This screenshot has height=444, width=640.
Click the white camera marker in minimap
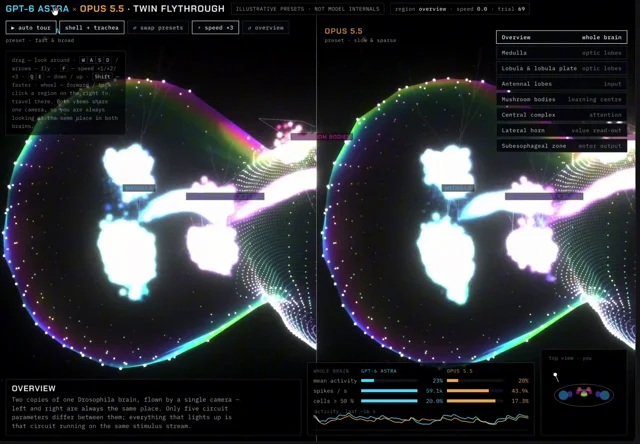coord(556,374)
